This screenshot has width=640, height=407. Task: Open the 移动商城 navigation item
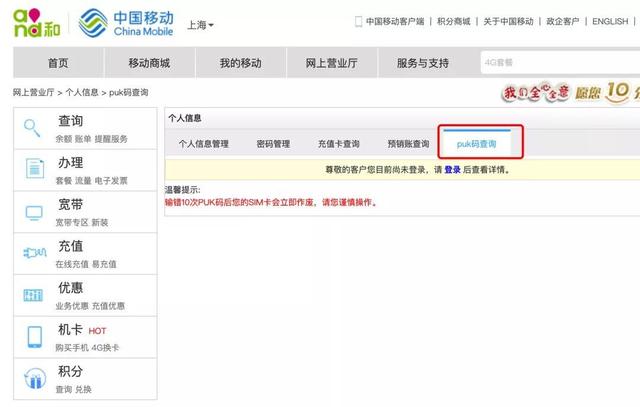coord(149,63)
